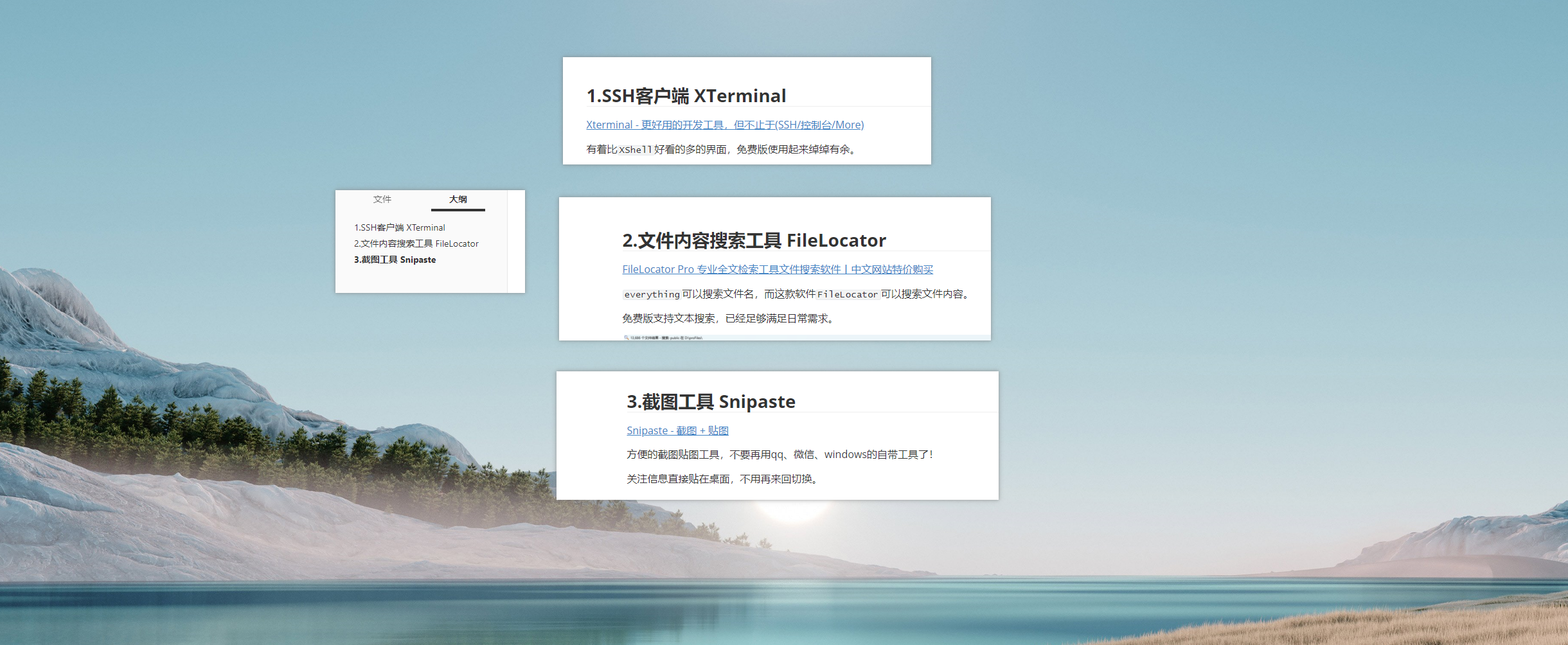Click heading 2.文件内容搜索工具 FileLocator
The width and height of the screenshot is (1568, 645).
pos(754,240)
